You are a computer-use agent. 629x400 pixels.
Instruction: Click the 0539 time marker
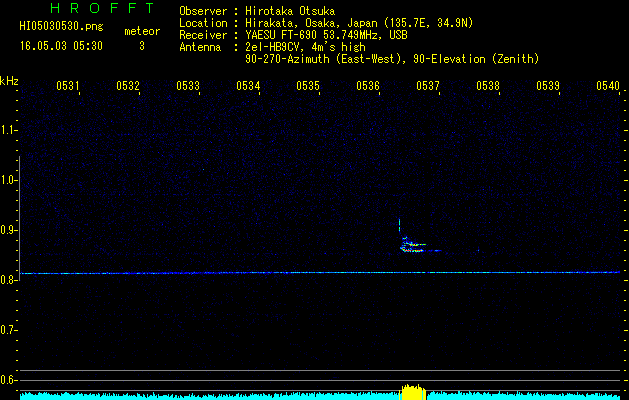tap(548, 85)
